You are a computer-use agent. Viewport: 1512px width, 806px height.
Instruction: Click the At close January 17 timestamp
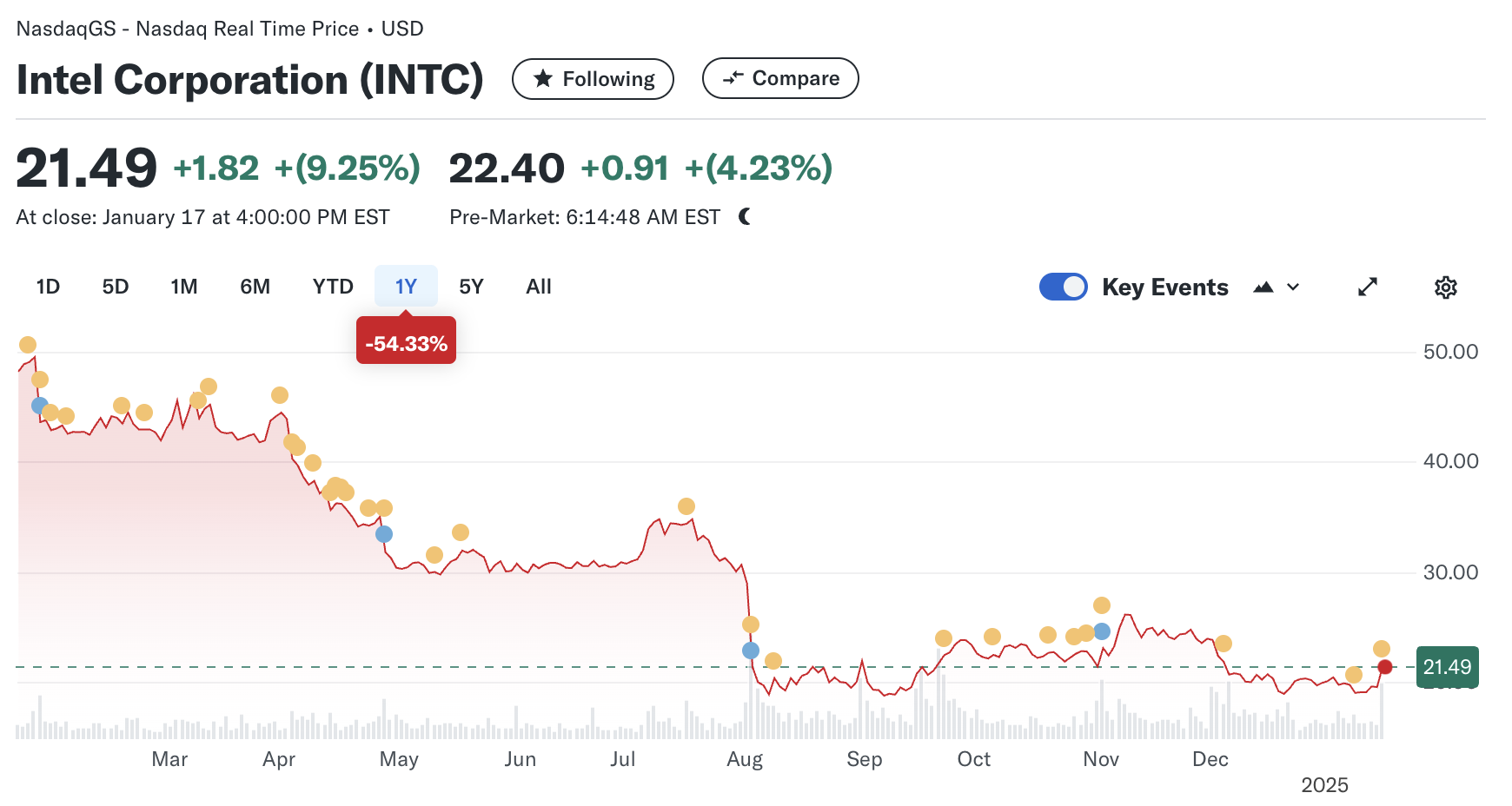(x=202, y=217)
